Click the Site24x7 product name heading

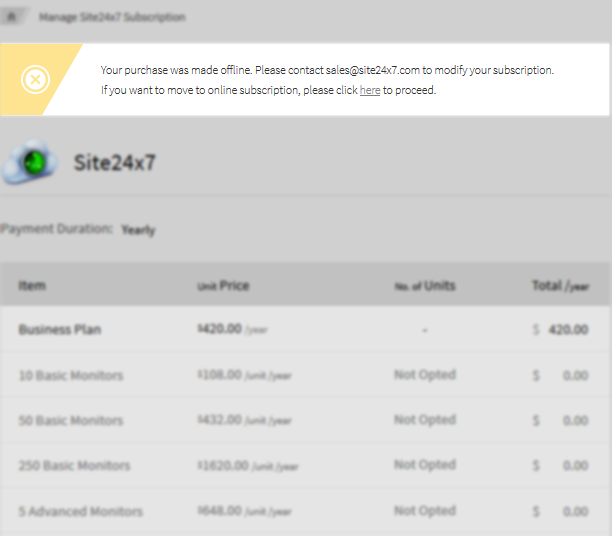click(114, 162)
